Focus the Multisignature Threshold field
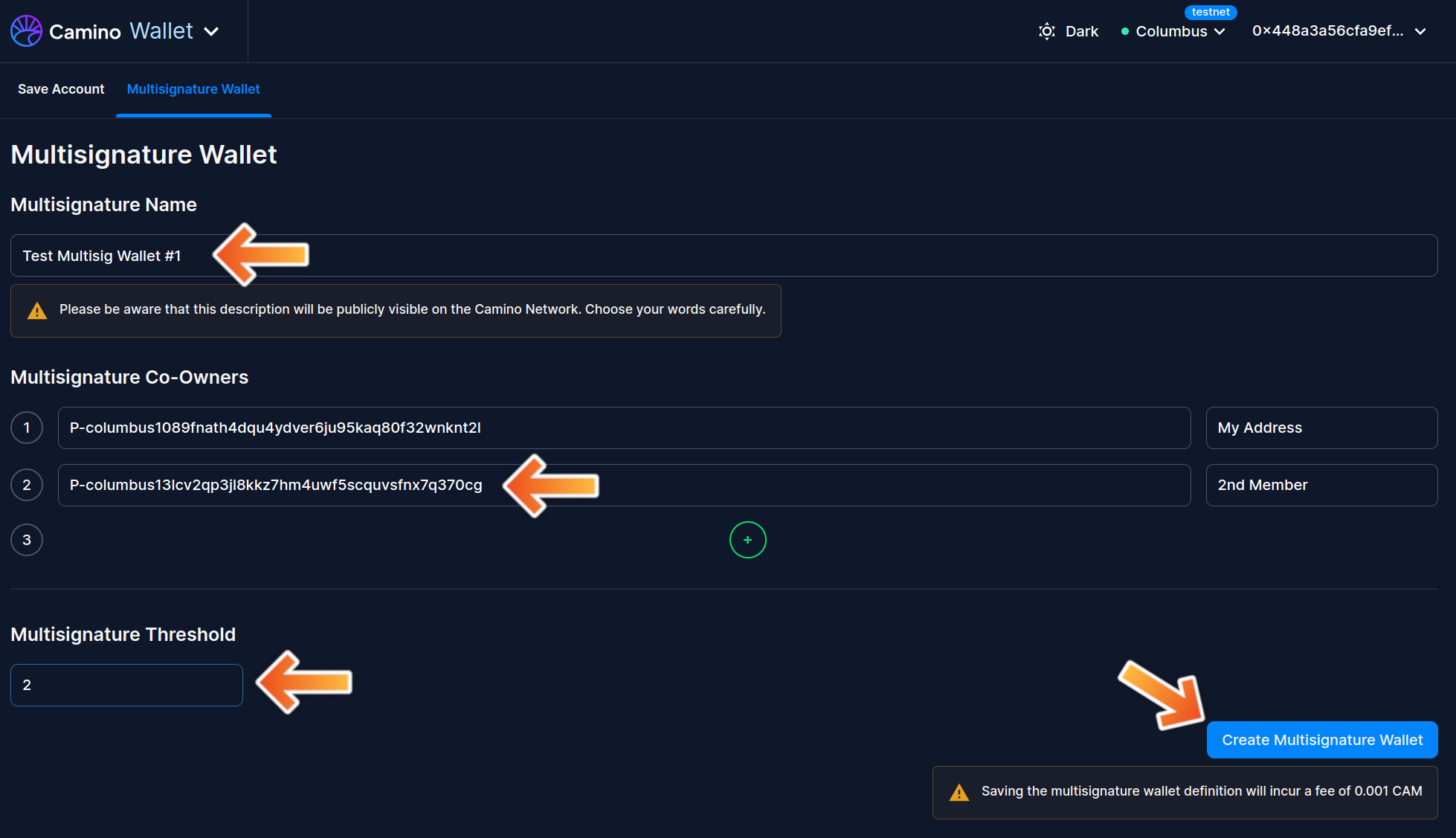Image resolution: width=1456 pixels, height=838 pixels. 126,685
